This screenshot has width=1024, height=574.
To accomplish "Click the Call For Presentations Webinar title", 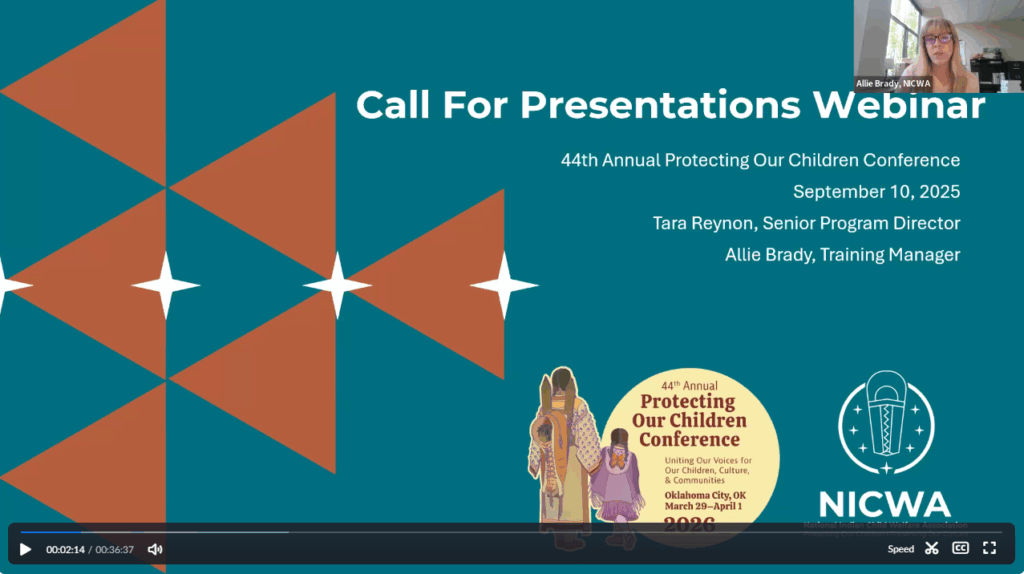I will point(670,105).
